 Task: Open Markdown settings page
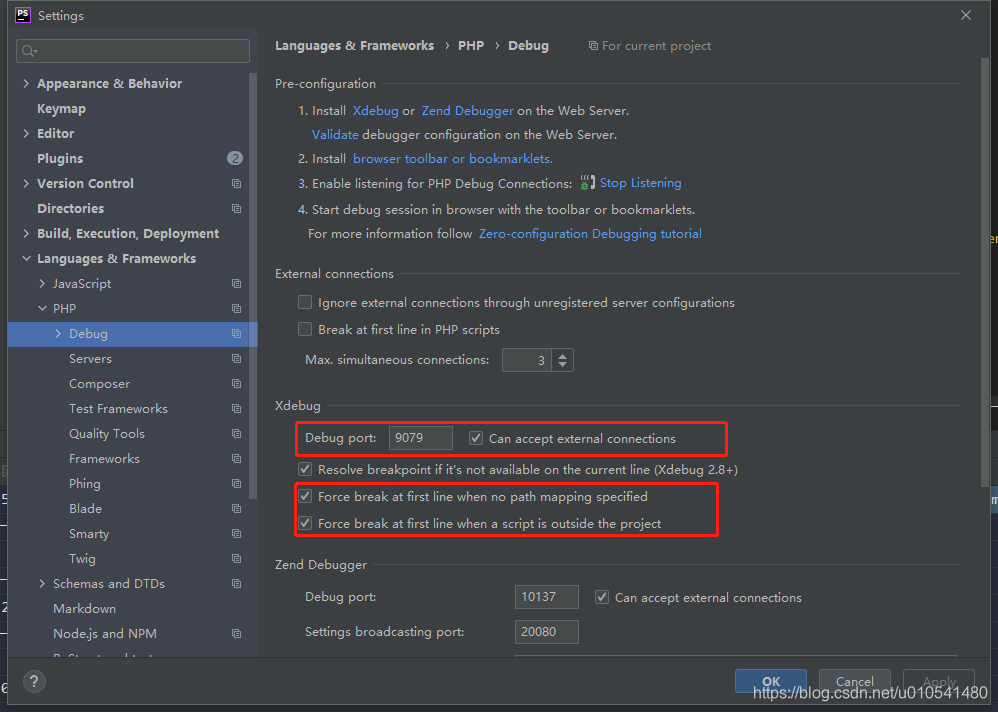pyautogui.click(x=85, y=609)
